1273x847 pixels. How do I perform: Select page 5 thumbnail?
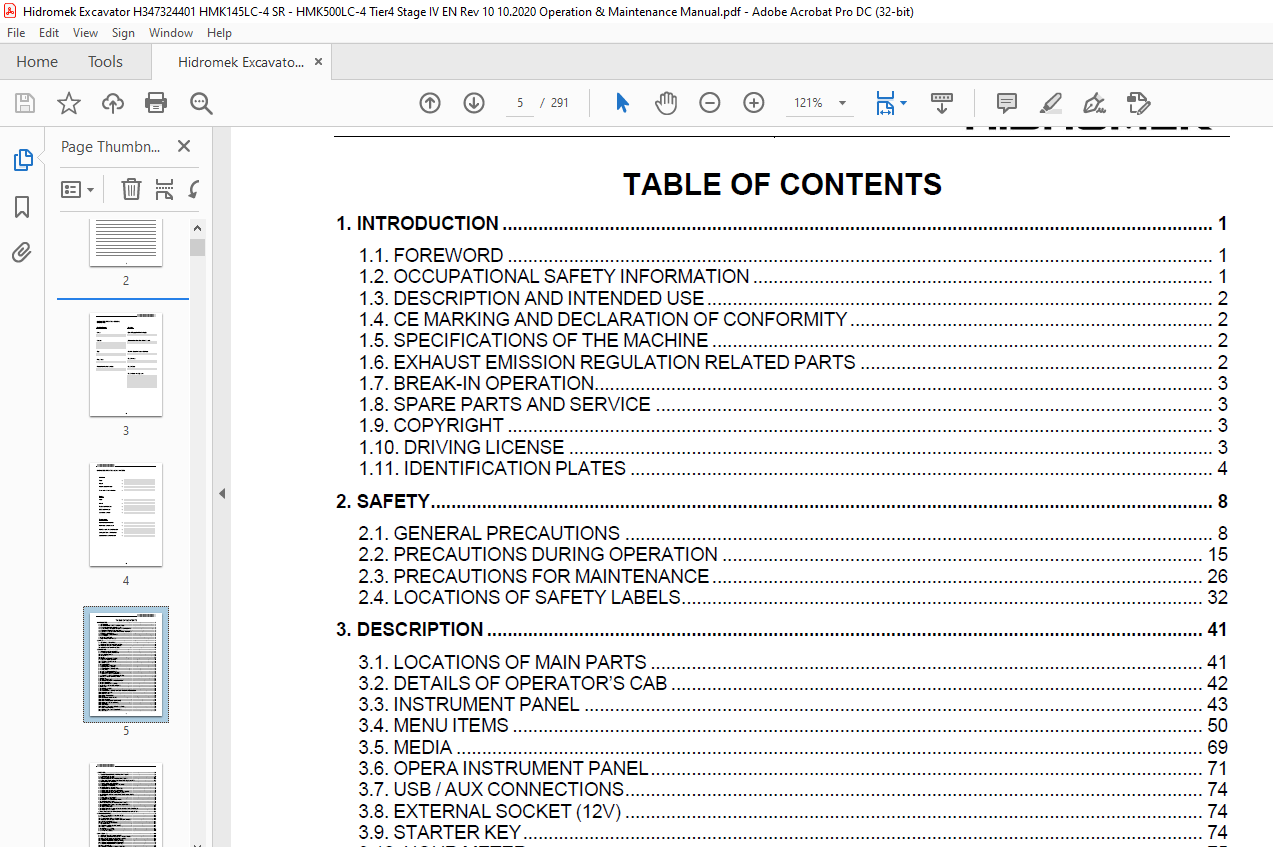pos(126,665)
